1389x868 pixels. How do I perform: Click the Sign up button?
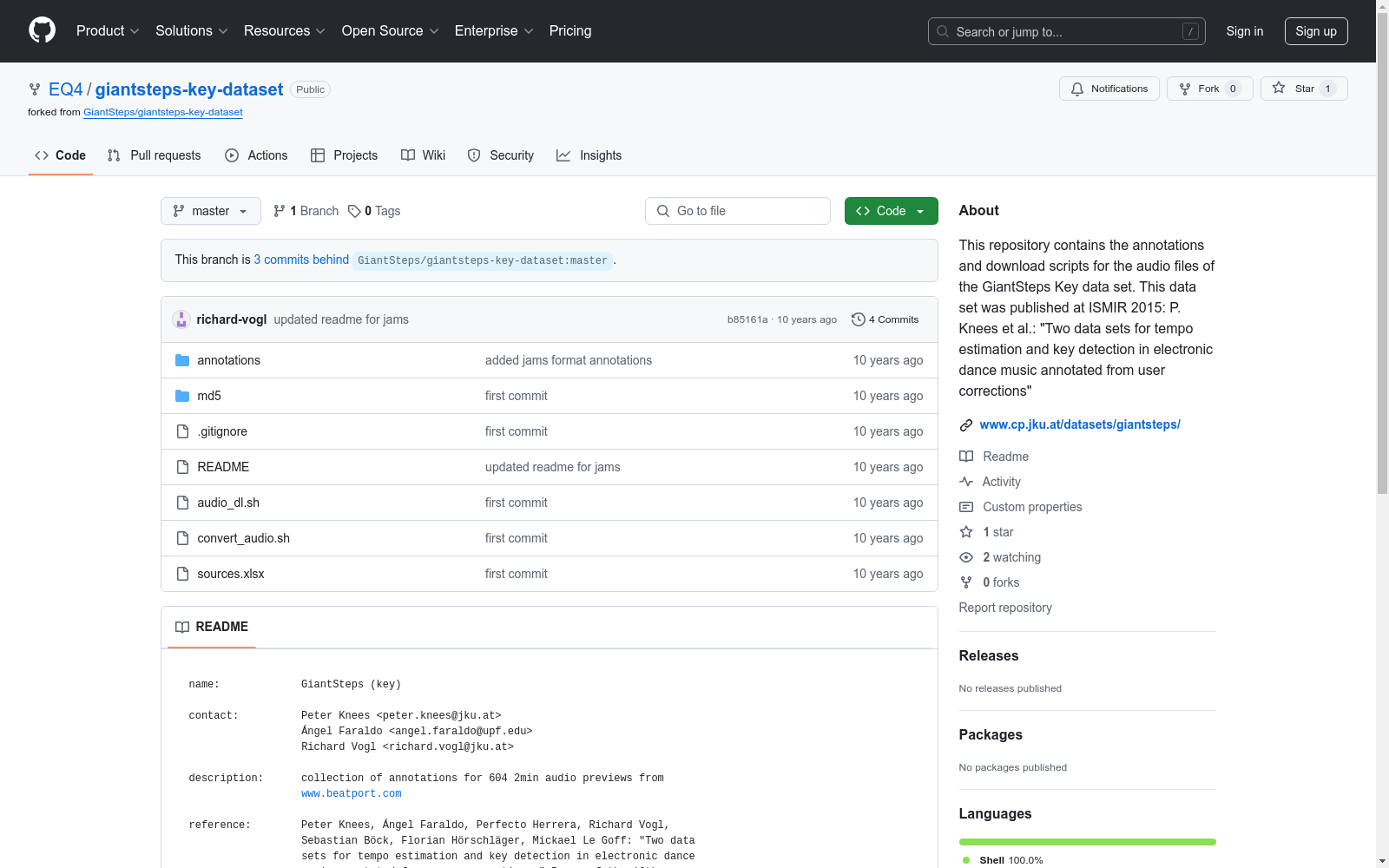coord(1316,31)
